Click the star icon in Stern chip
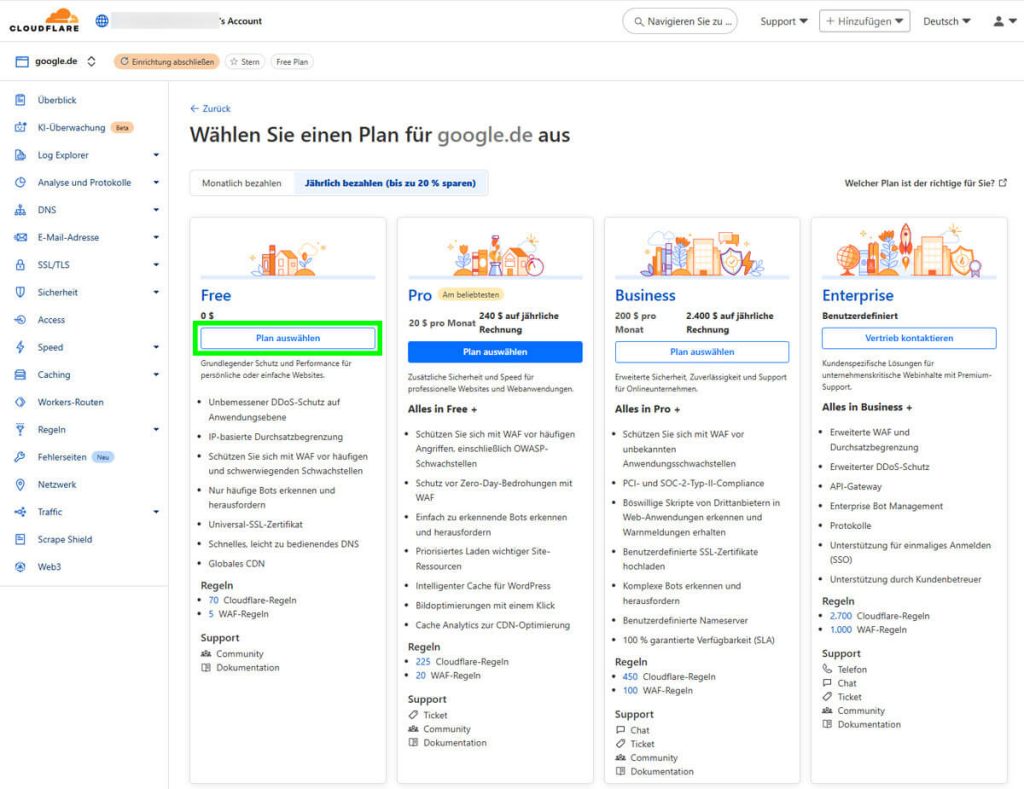The height and width of the screenshot is (789, 1024). (x=234, y=61)
